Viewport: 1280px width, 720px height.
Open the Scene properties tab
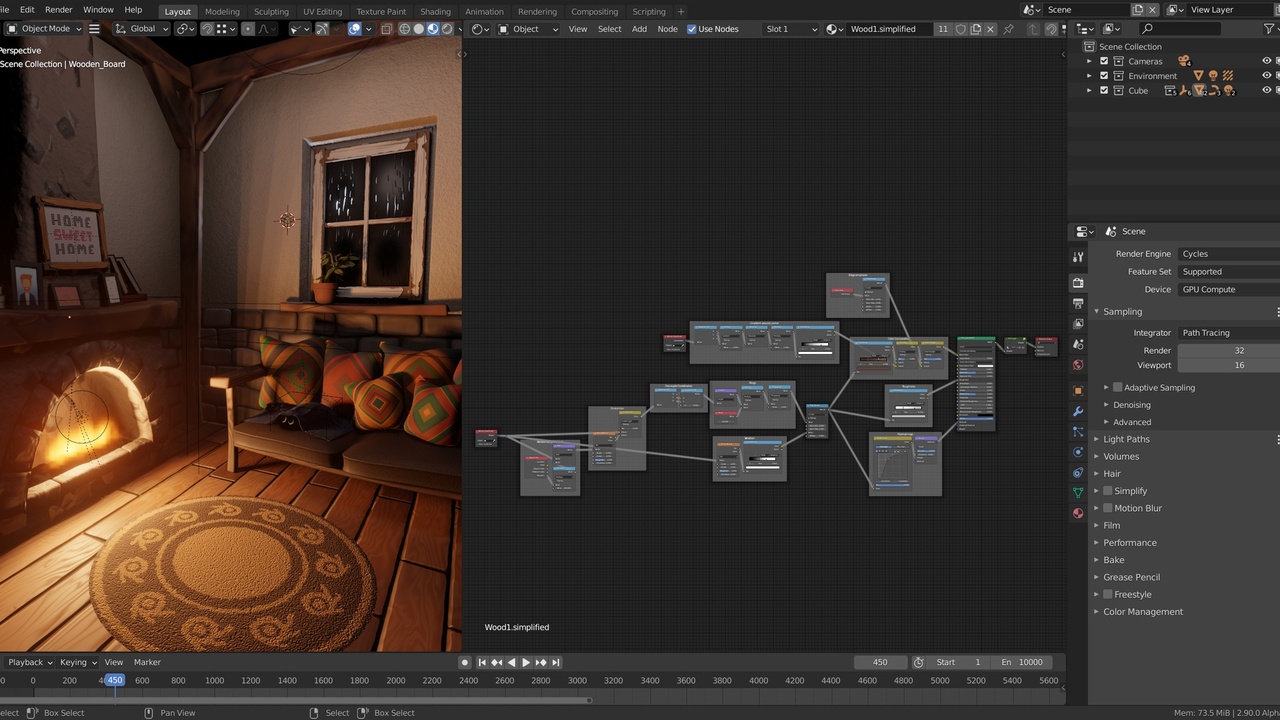(1078, 343)
